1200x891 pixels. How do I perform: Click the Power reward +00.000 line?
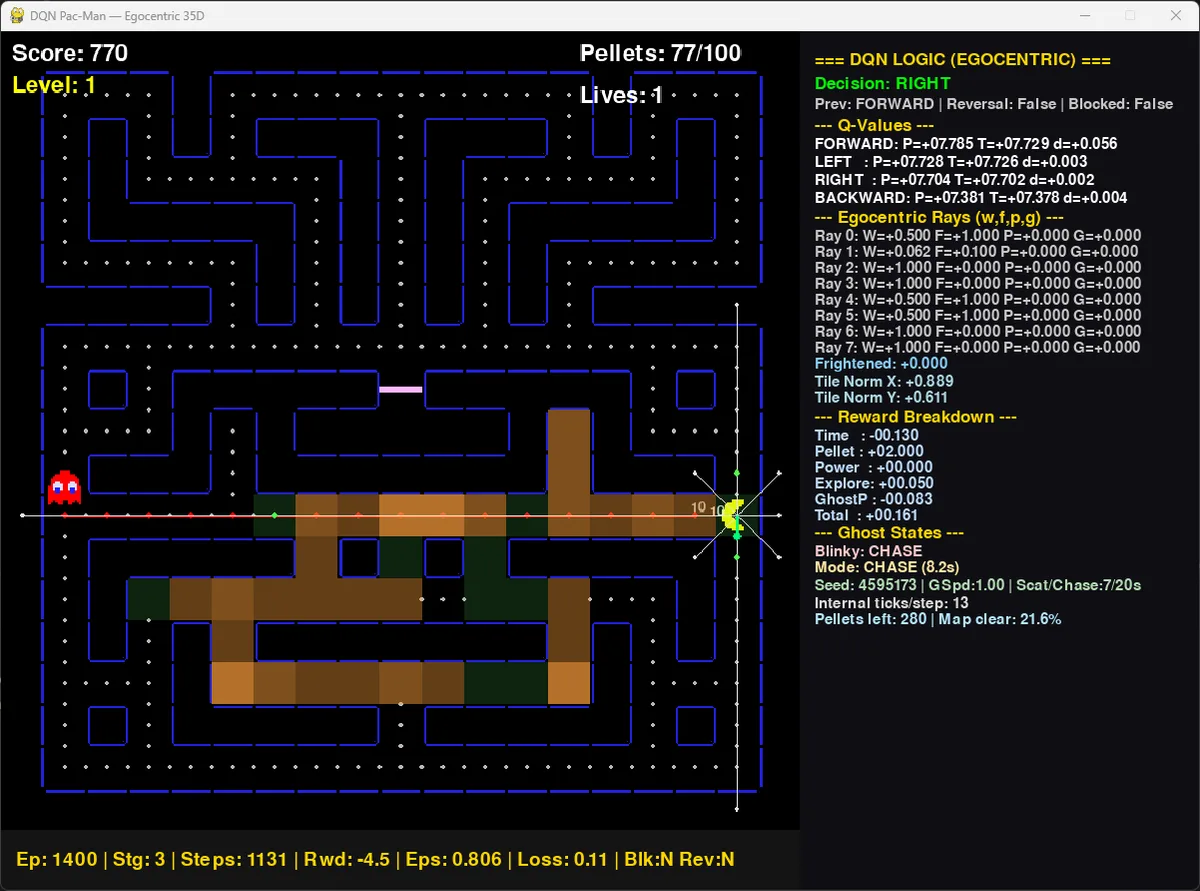coord(874,467)
